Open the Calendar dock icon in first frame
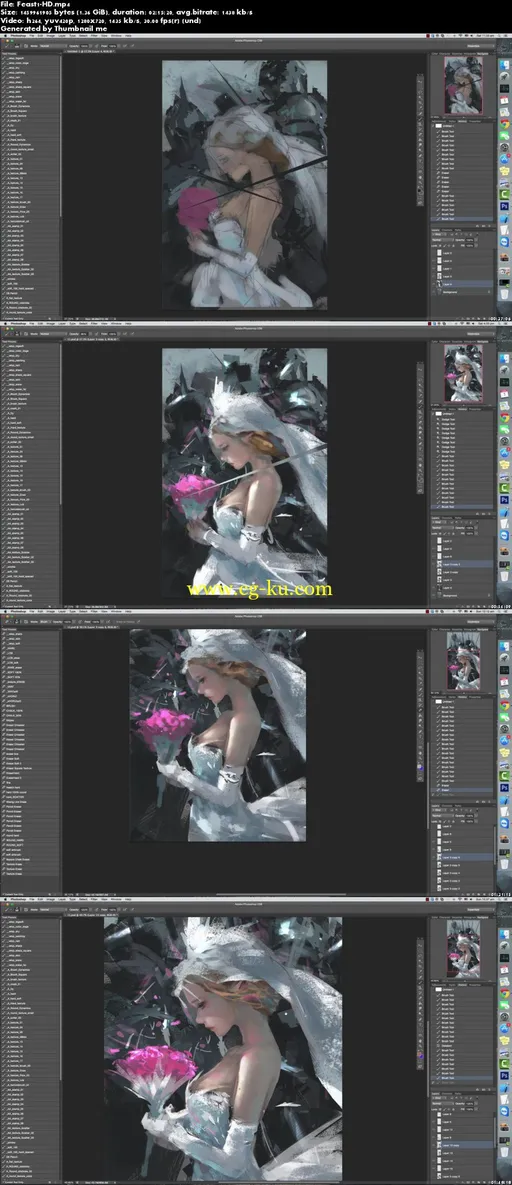512x1185 pixels. (x=504, y=100)
